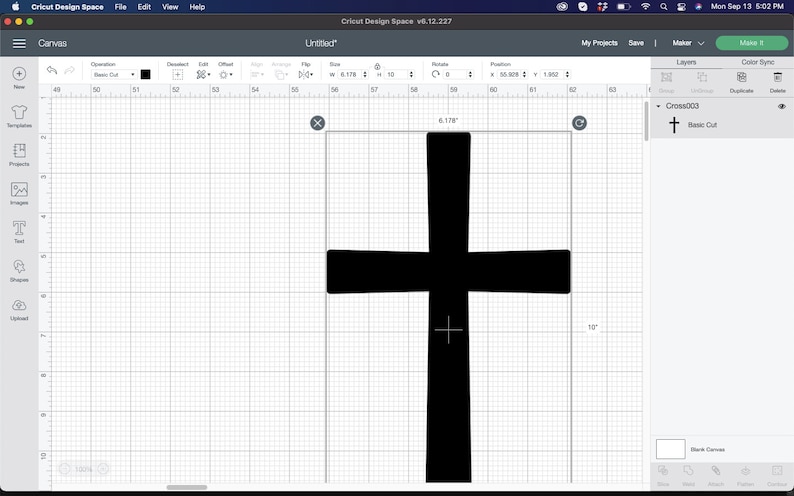Open the Edit menu in menu bar
794x496 pixels.
tap(144, 7)
